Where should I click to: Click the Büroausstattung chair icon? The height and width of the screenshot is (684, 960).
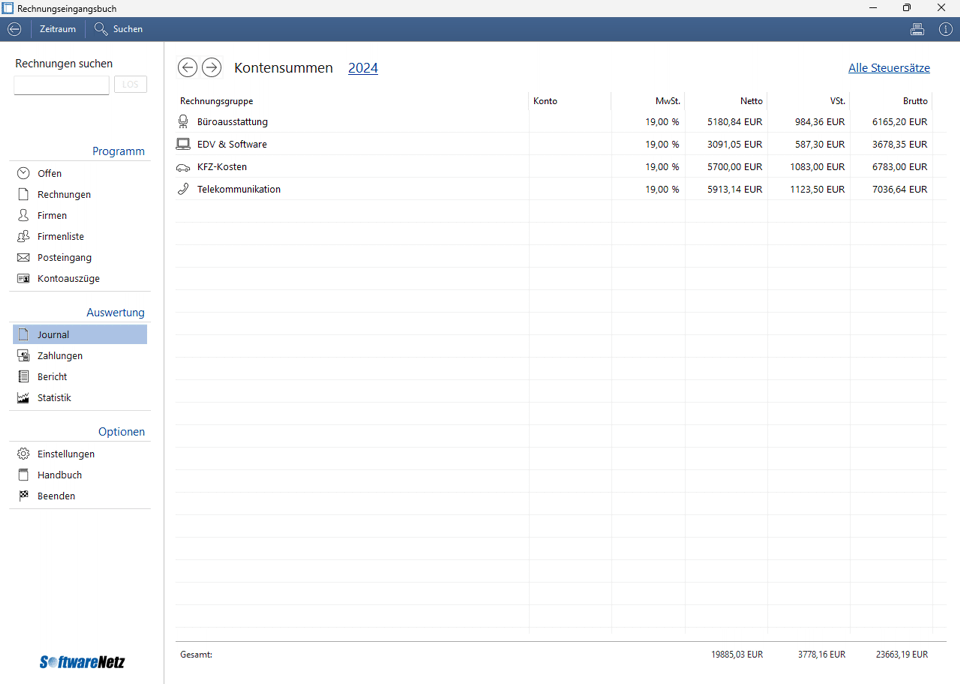(x=183, y=122)
